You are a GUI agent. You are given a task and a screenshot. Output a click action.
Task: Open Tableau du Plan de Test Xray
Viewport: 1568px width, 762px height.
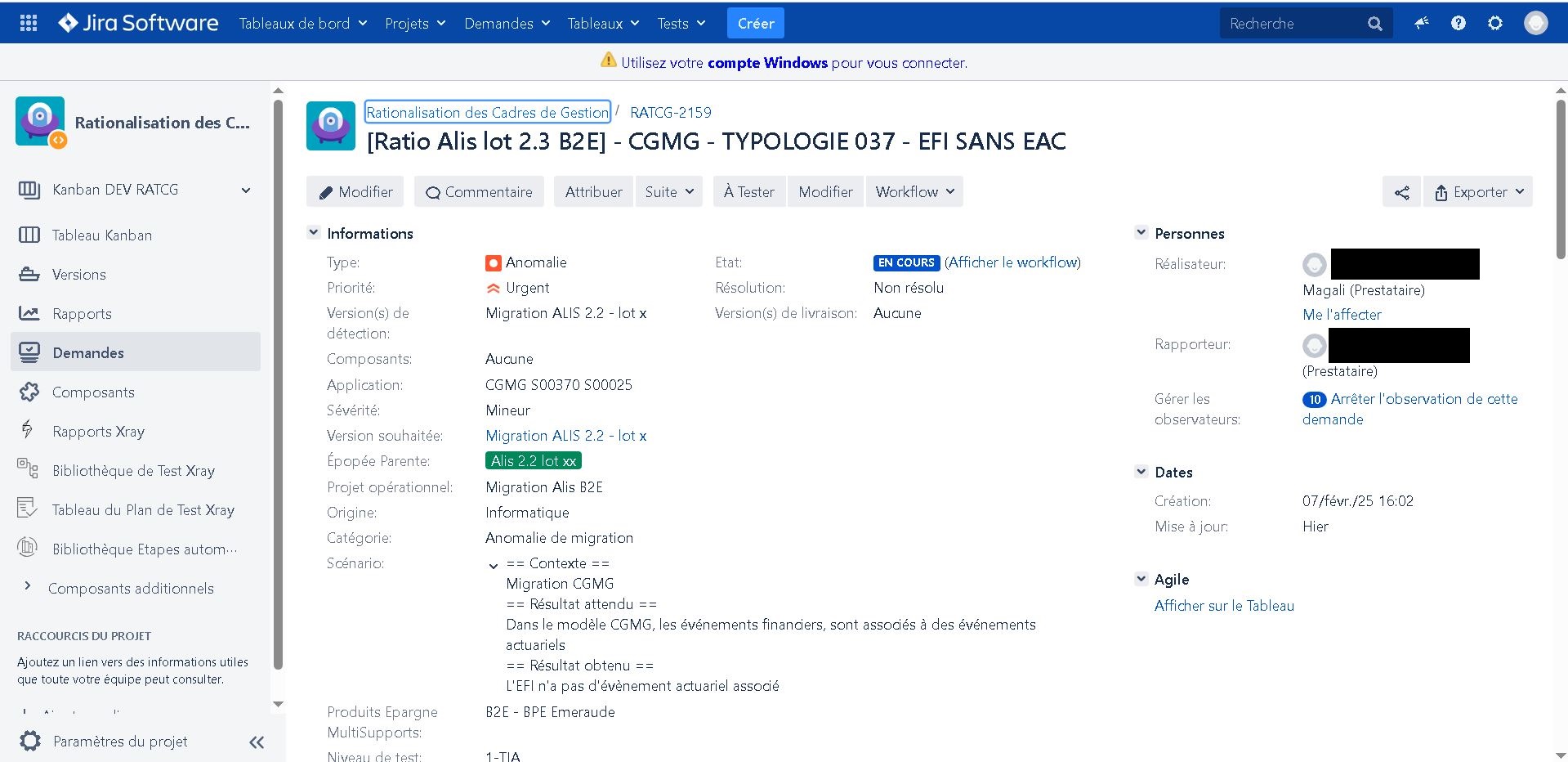(136, 510)
